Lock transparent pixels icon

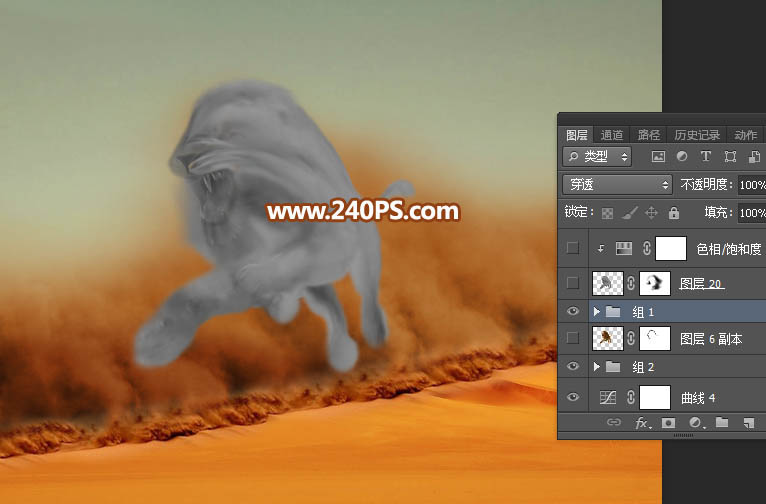pyautogui.click(x=607, y=213)
